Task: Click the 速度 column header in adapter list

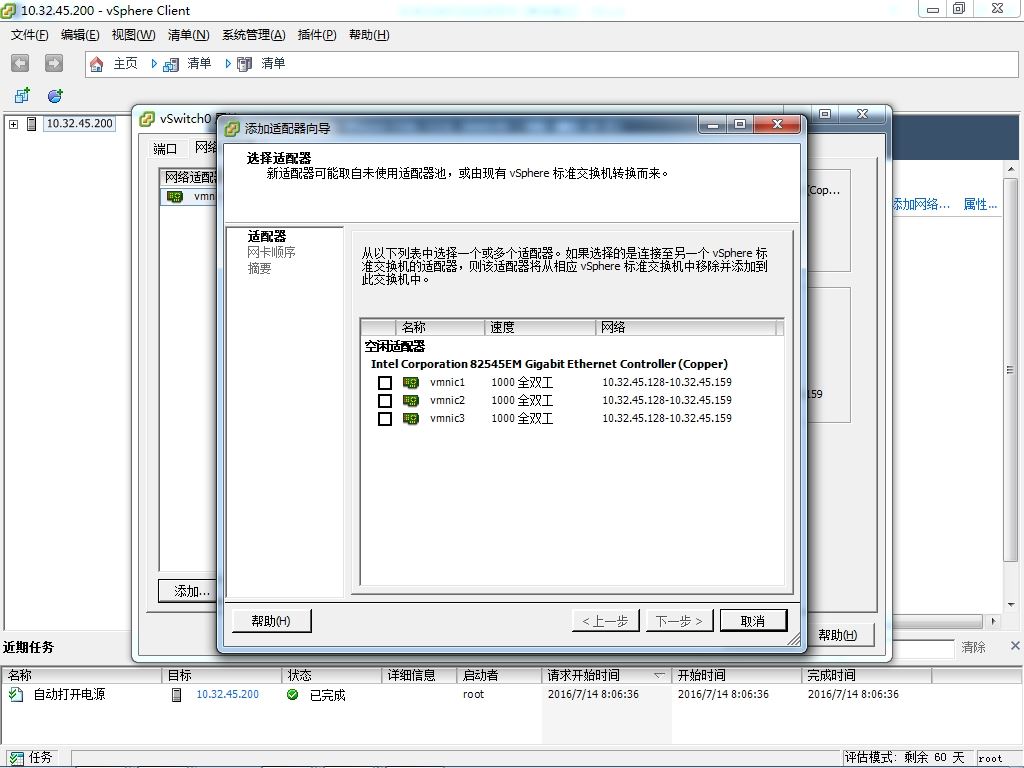Action: click(540, 327)
